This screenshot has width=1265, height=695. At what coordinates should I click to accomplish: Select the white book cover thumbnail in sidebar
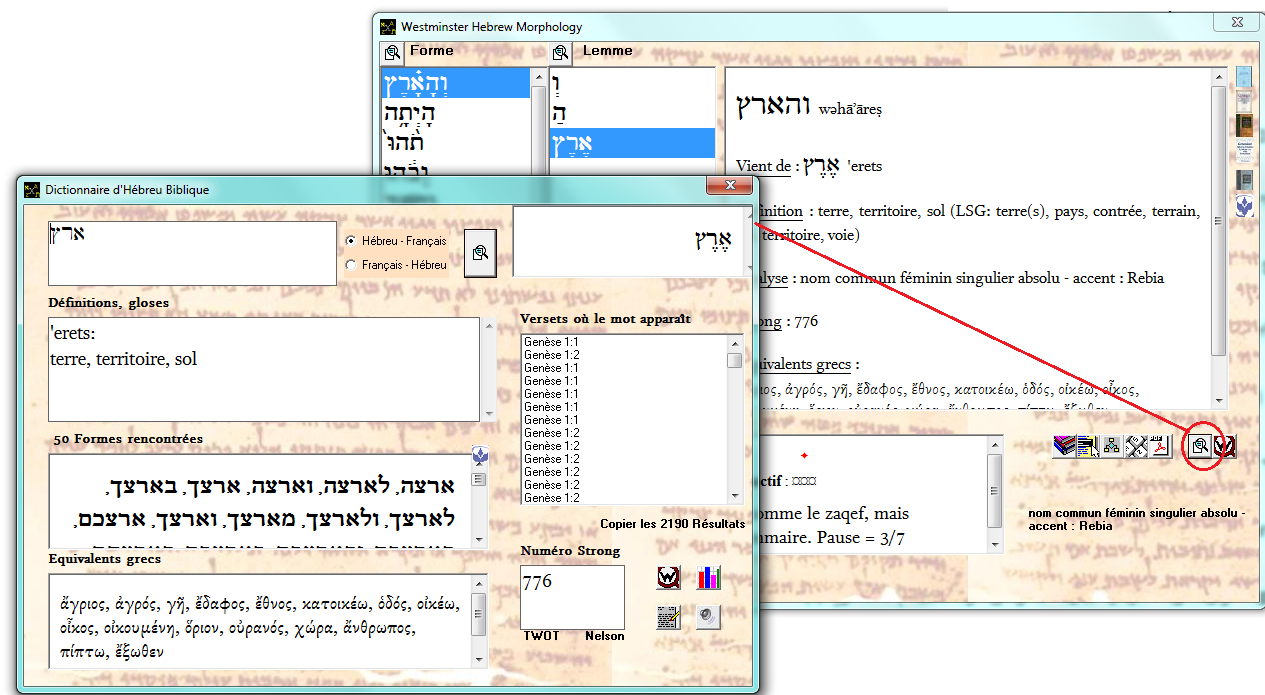[x=1244, y=101]
